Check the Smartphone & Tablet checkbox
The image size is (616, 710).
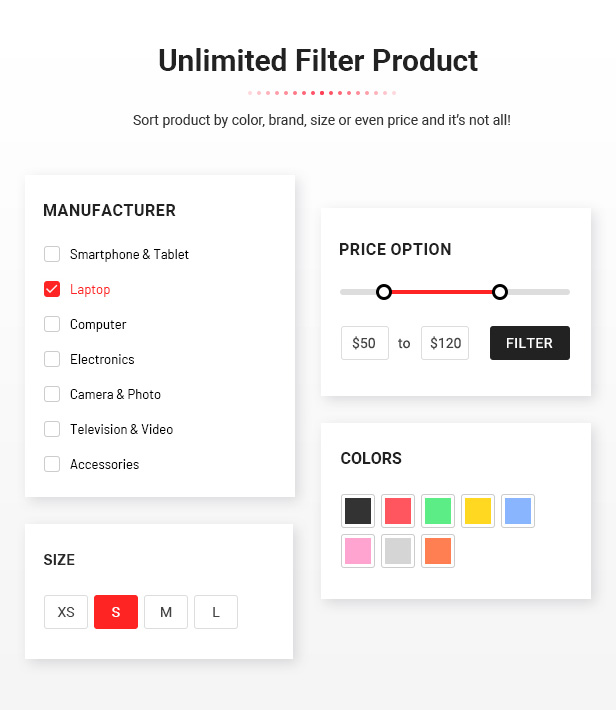pos(52,254)
